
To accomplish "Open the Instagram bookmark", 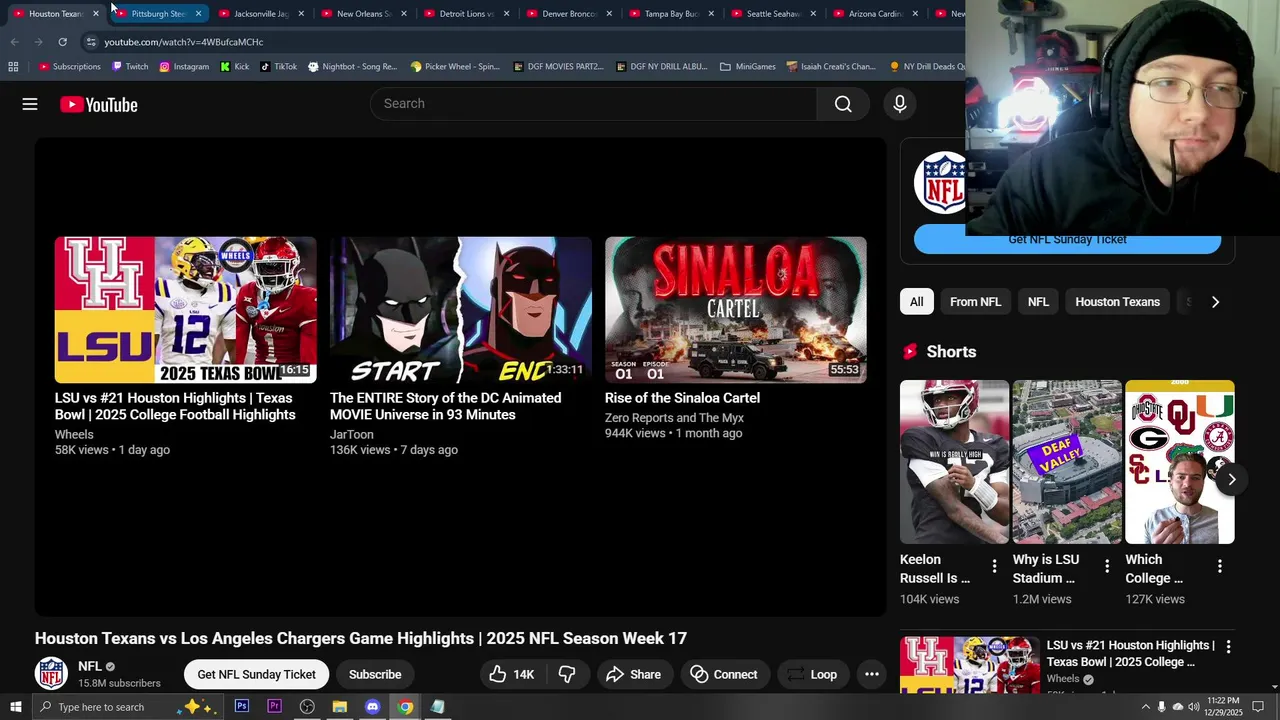I will (x=184, y=67).
